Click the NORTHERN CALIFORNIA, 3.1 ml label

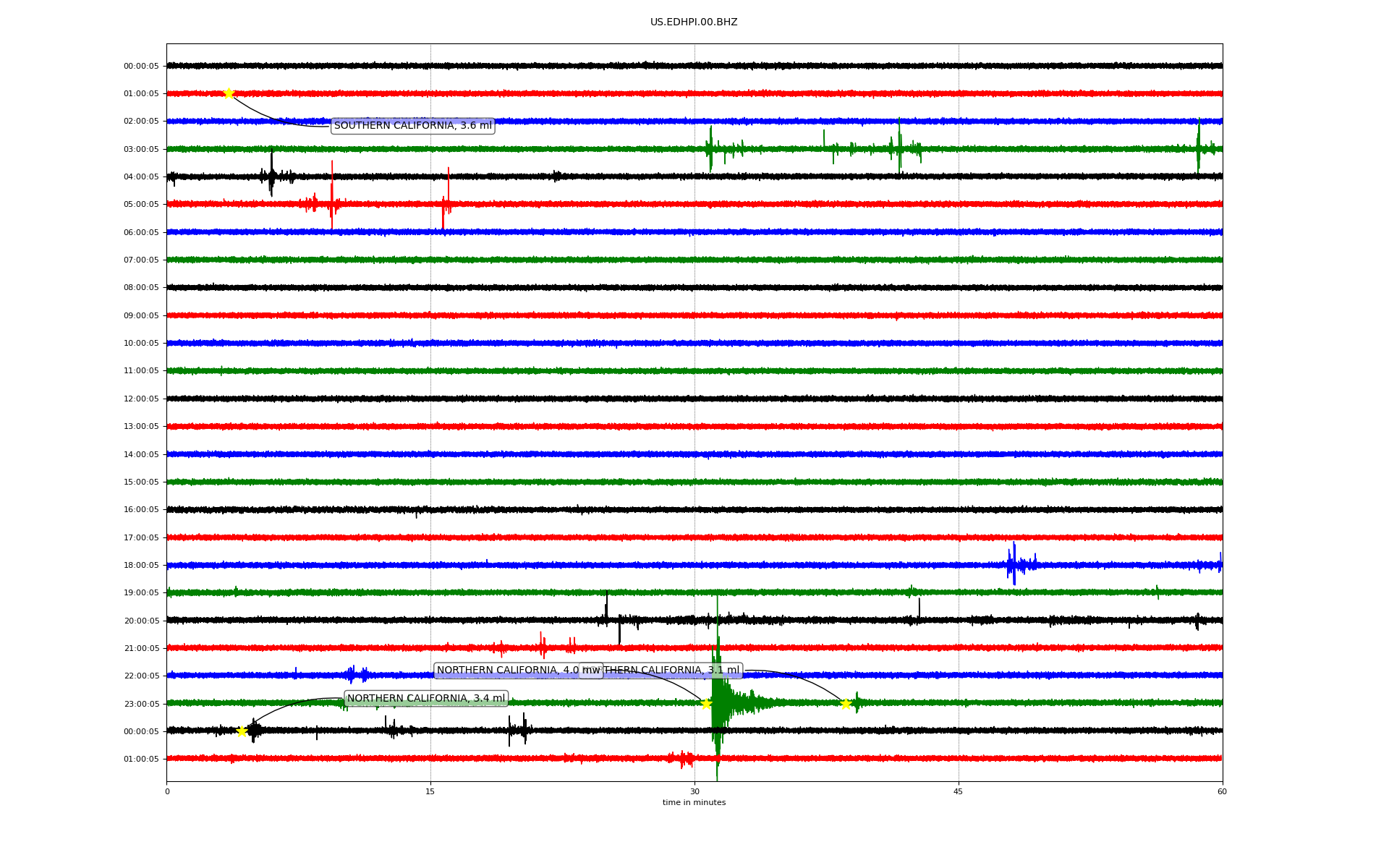coord(673,671)
